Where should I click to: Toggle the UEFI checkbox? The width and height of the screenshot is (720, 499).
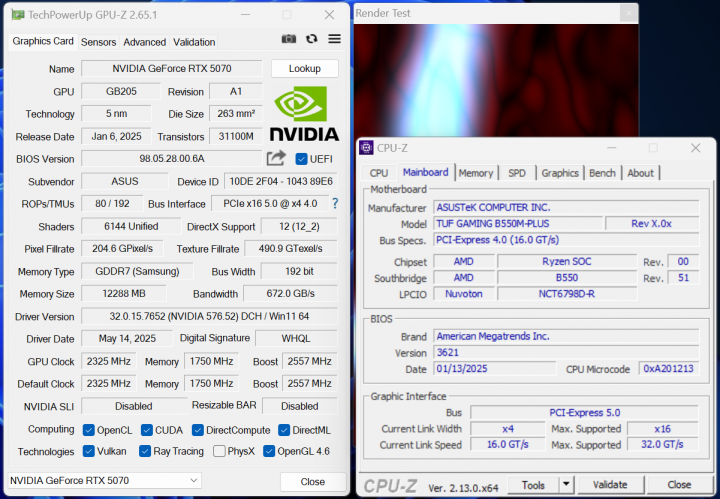[301, 159]
